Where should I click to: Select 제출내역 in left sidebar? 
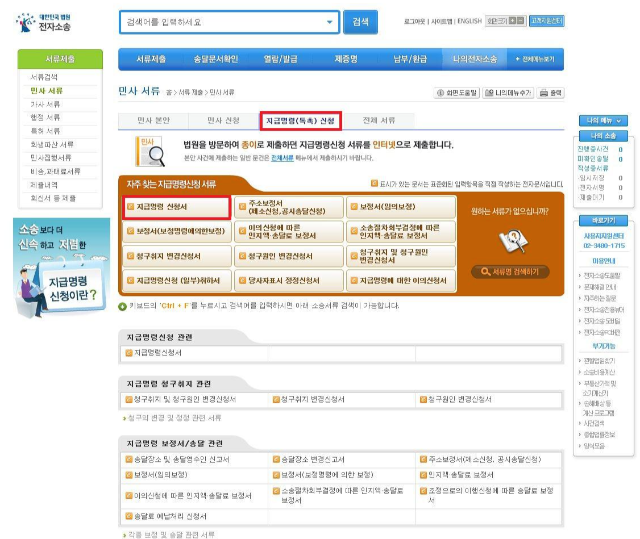[44, 185]
